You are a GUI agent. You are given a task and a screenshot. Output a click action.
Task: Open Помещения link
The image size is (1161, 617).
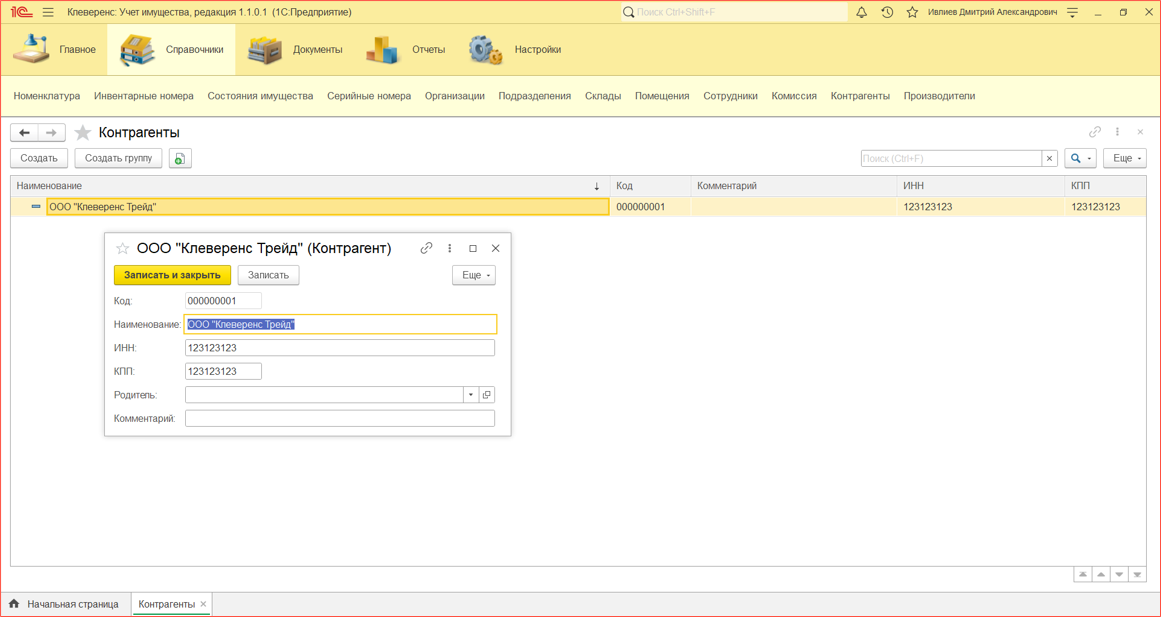(x=662, y=96)
